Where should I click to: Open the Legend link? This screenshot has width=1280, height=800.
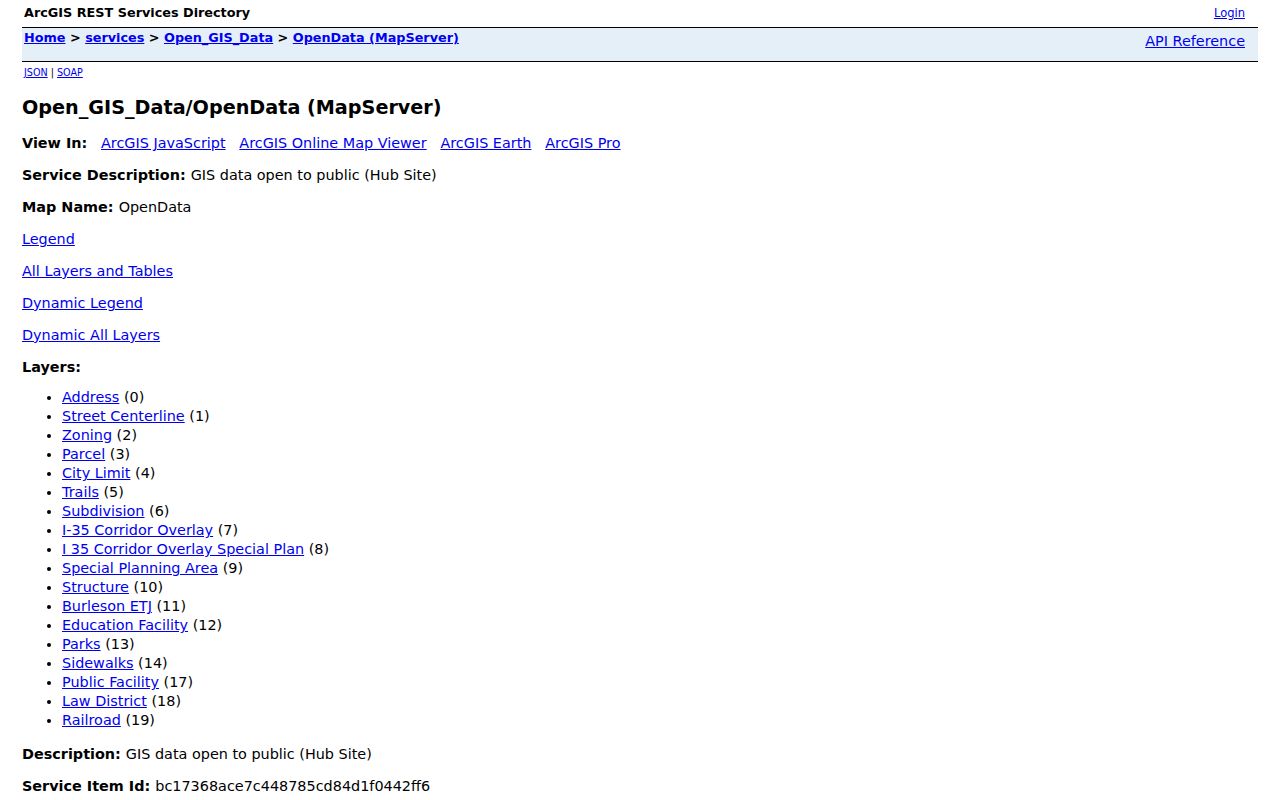point(48,239)
